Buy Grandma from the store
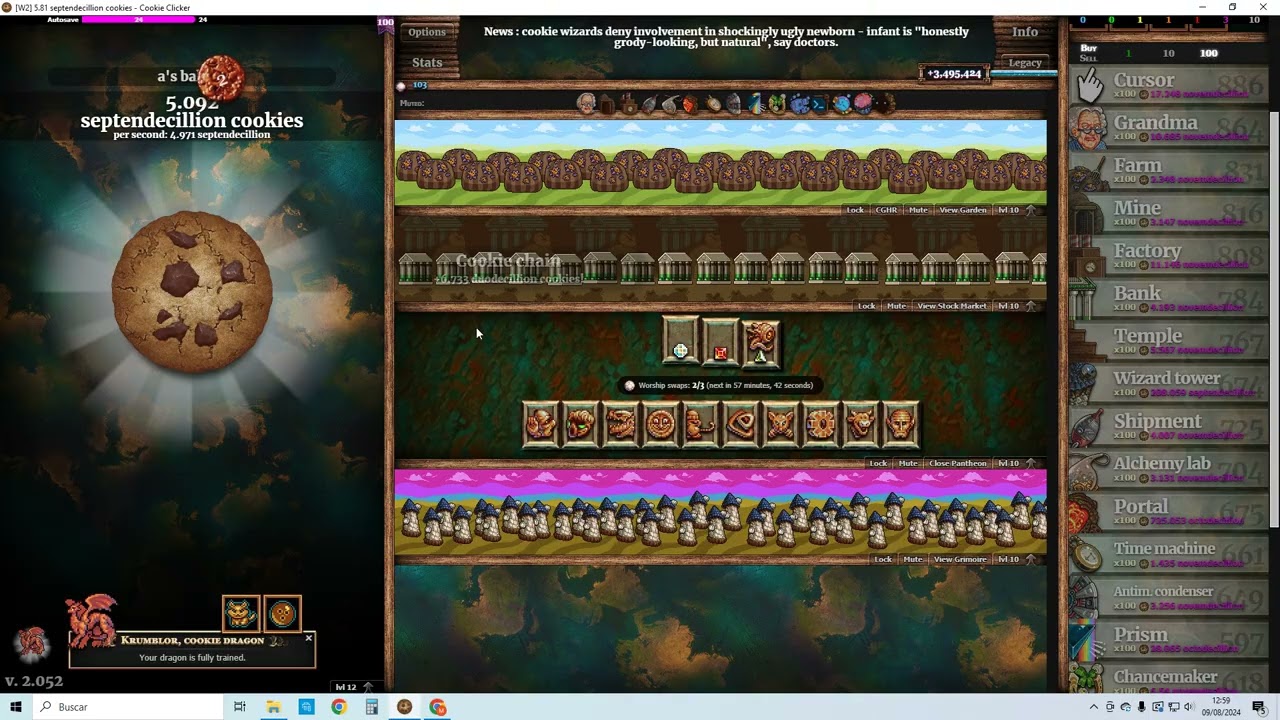 click(1168, 128)
